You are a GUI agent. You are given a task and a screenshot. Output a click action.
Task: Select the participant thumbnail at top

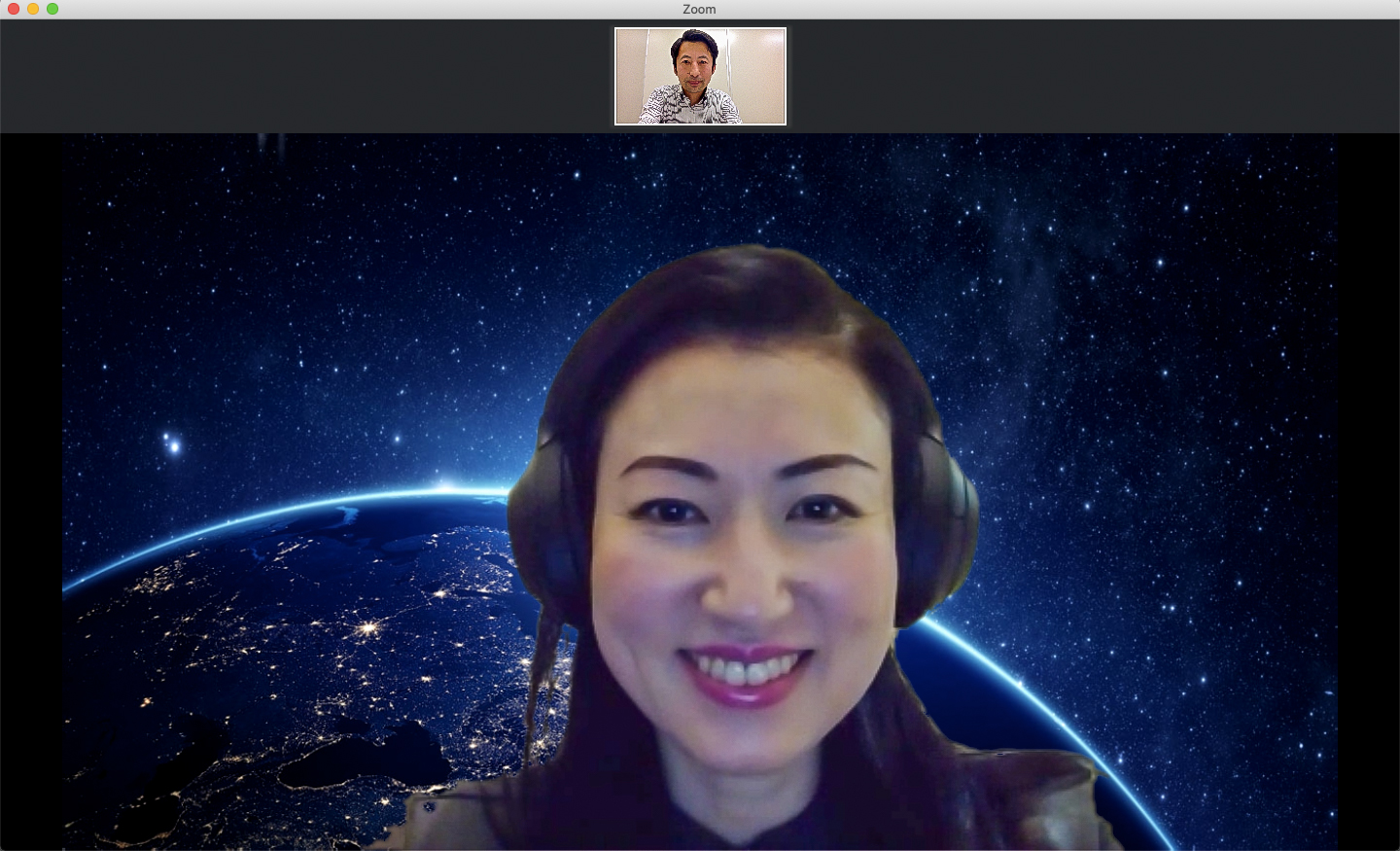pos(700,76)
